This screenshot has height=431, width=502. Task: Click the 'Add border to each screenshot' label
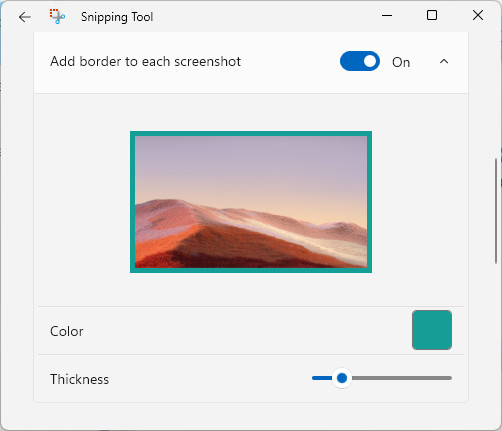tap(145, 62)
